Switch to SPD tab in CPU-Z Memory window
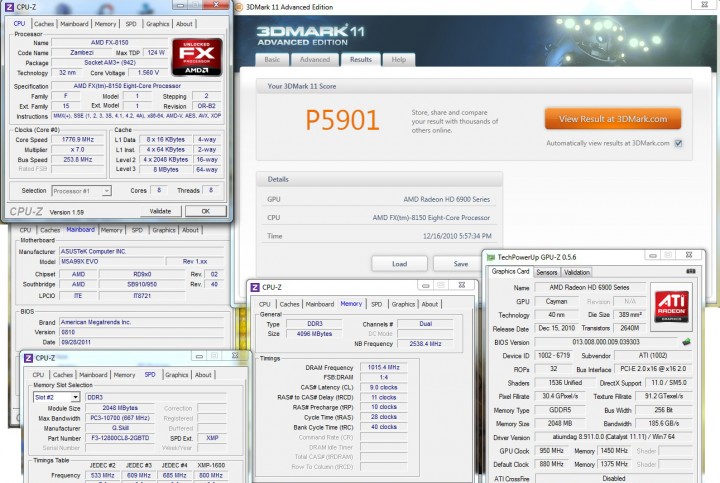Image resolution: width=720 pixels, height=483 pixels. [377, 304]
